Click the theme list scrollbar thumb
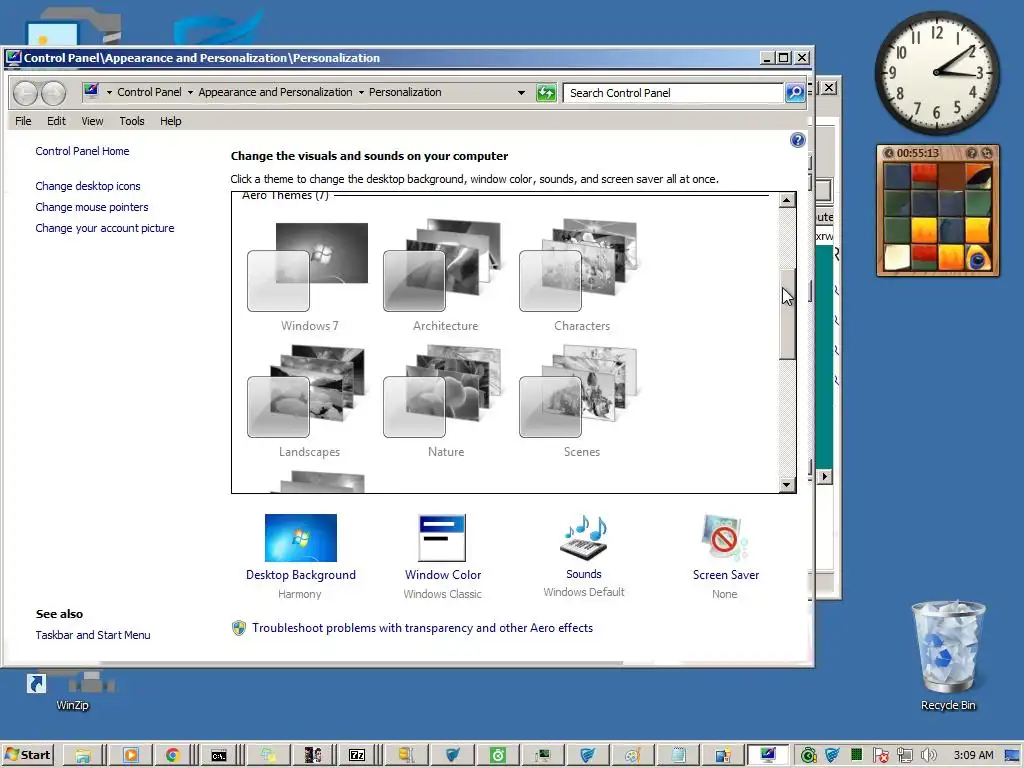 point(787,314)
